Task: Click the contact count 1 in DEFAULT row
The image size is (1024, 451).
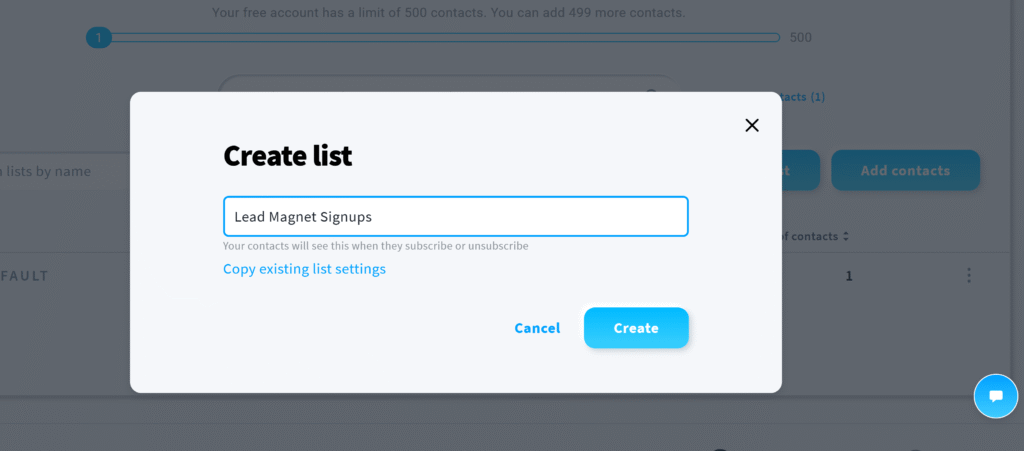Action: pos(849,276)
